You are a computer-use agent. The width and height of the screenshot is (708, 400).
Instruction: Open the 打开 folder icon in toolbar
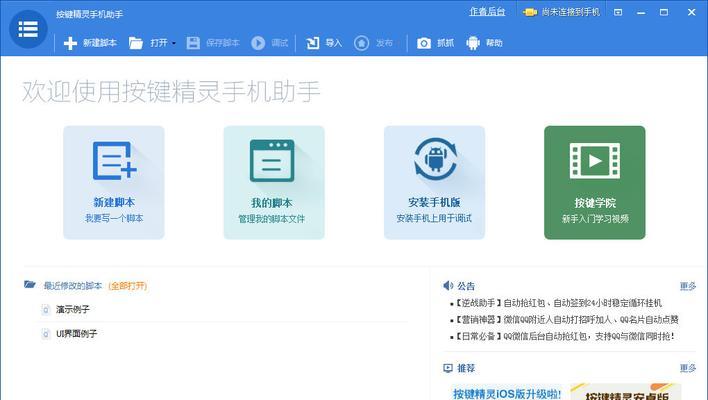[135, 43]
